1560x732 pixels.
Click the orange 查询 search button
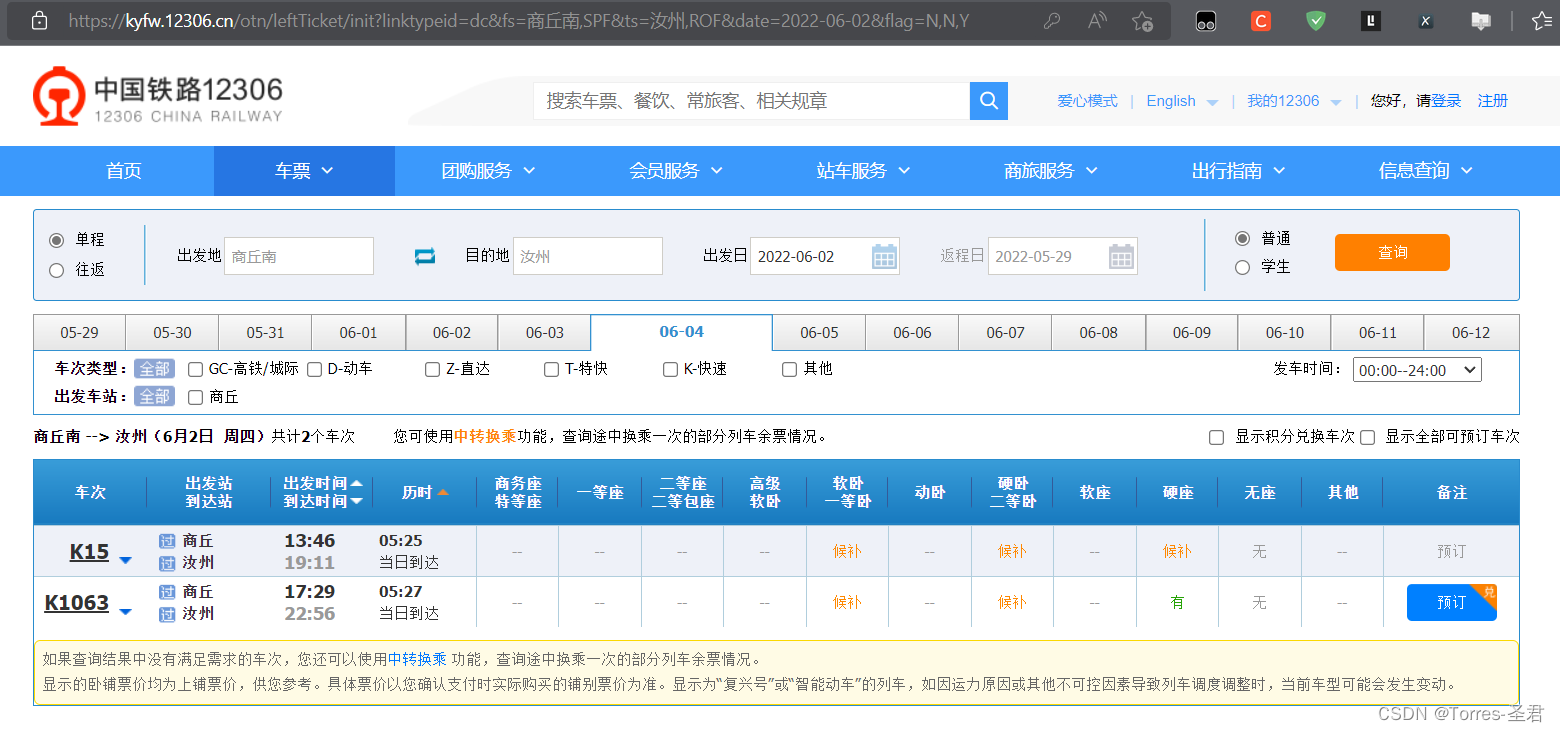tap(1392, 252)
